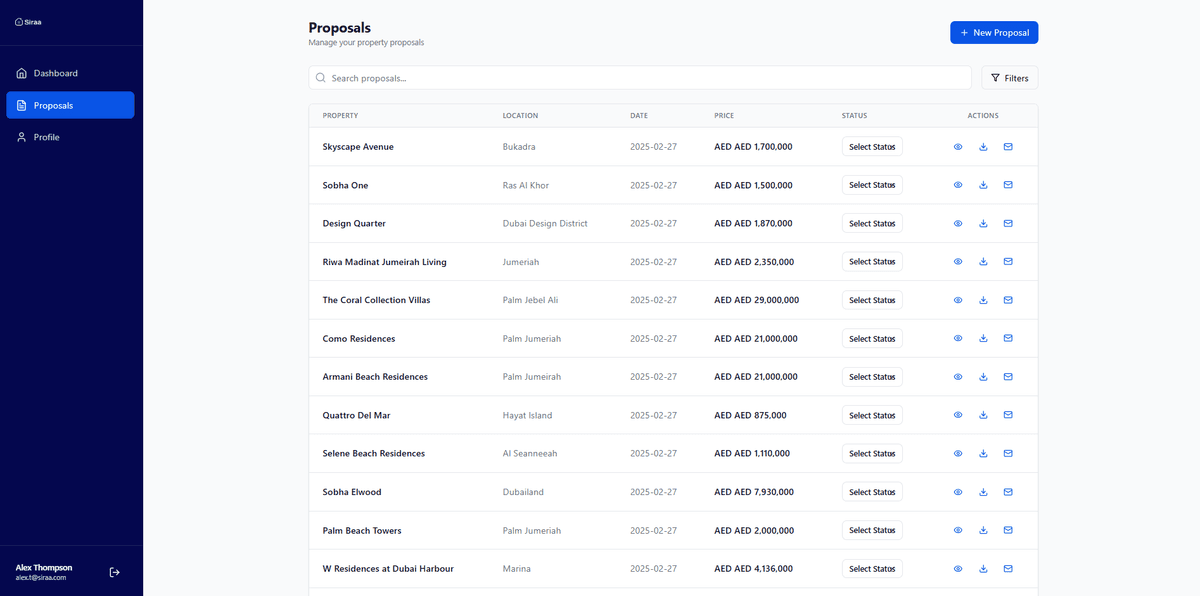Log out using the sidebar logout icon
The image size is (1200, 596).
(x=114, y=571)
